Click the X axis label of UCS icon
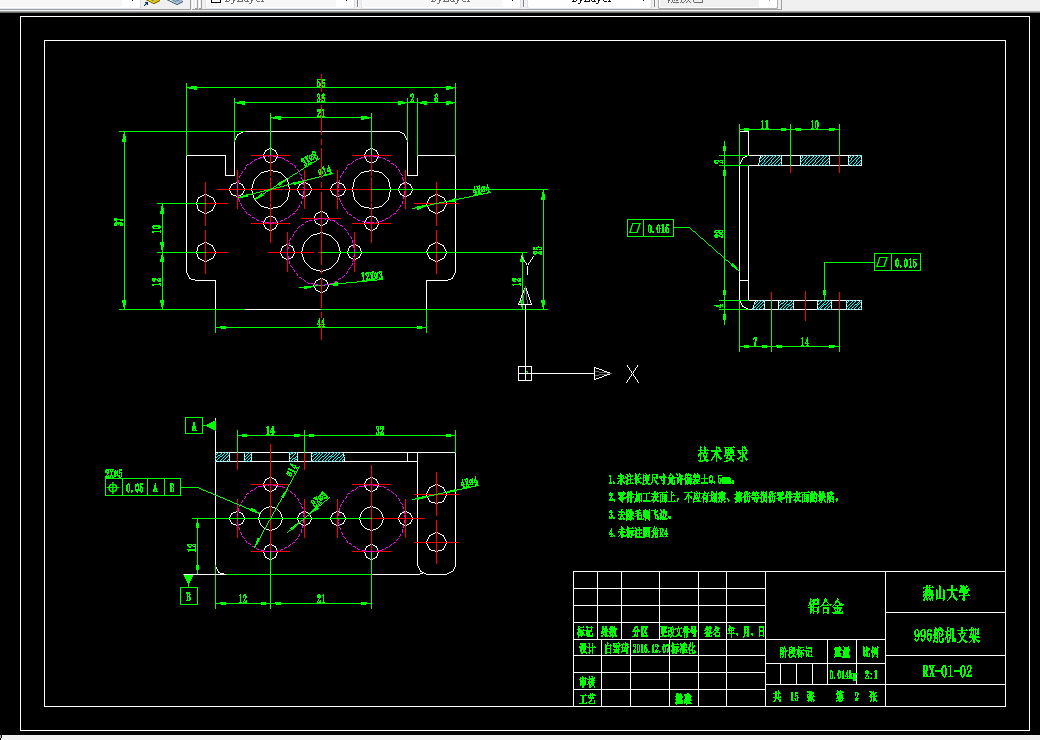This screenshot has width=1040, height=740. [633, 374]
